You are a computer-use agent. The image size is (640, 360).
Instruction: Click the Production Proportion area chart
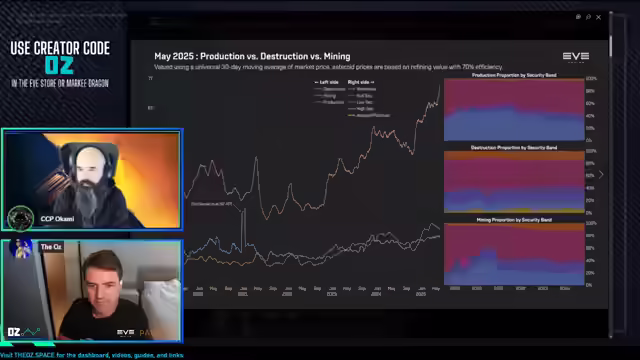[514, 110]
